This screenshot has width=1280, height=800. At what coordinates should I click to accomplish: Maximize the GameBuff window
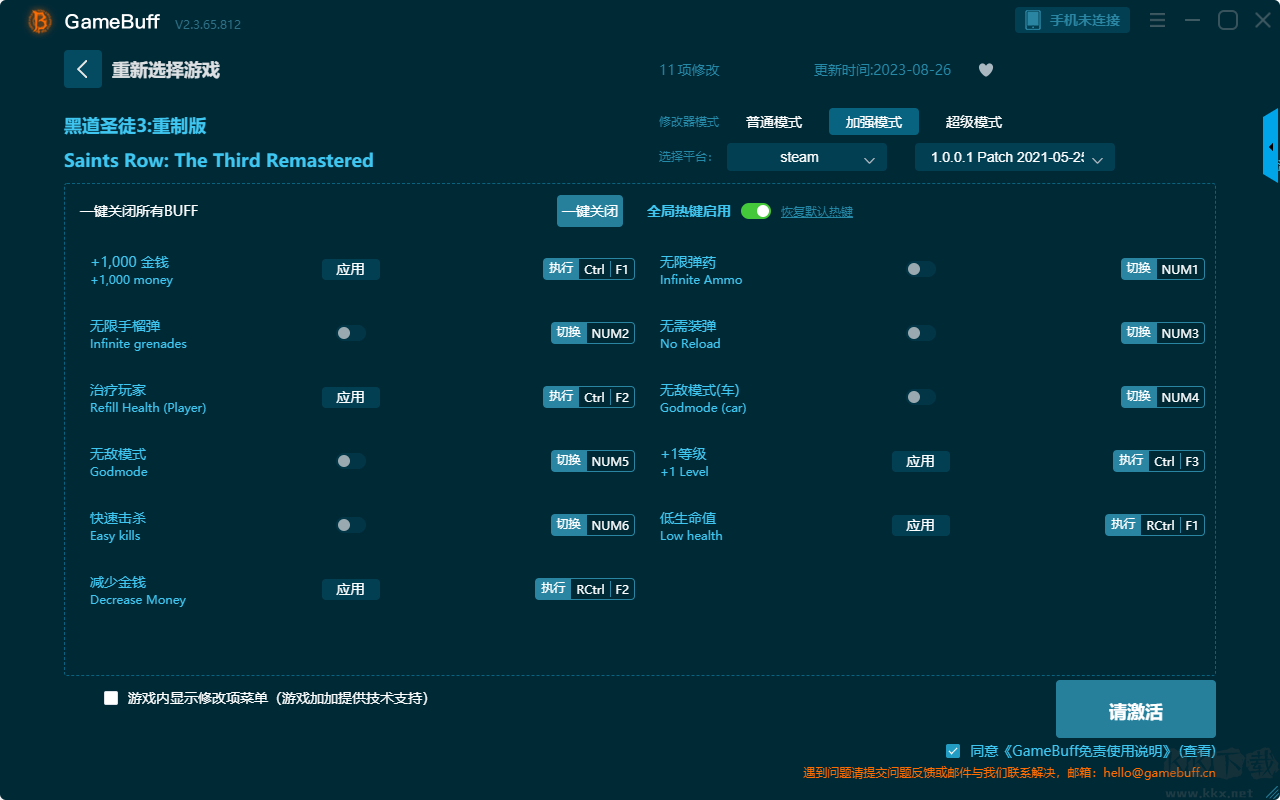click(1228, 20)
